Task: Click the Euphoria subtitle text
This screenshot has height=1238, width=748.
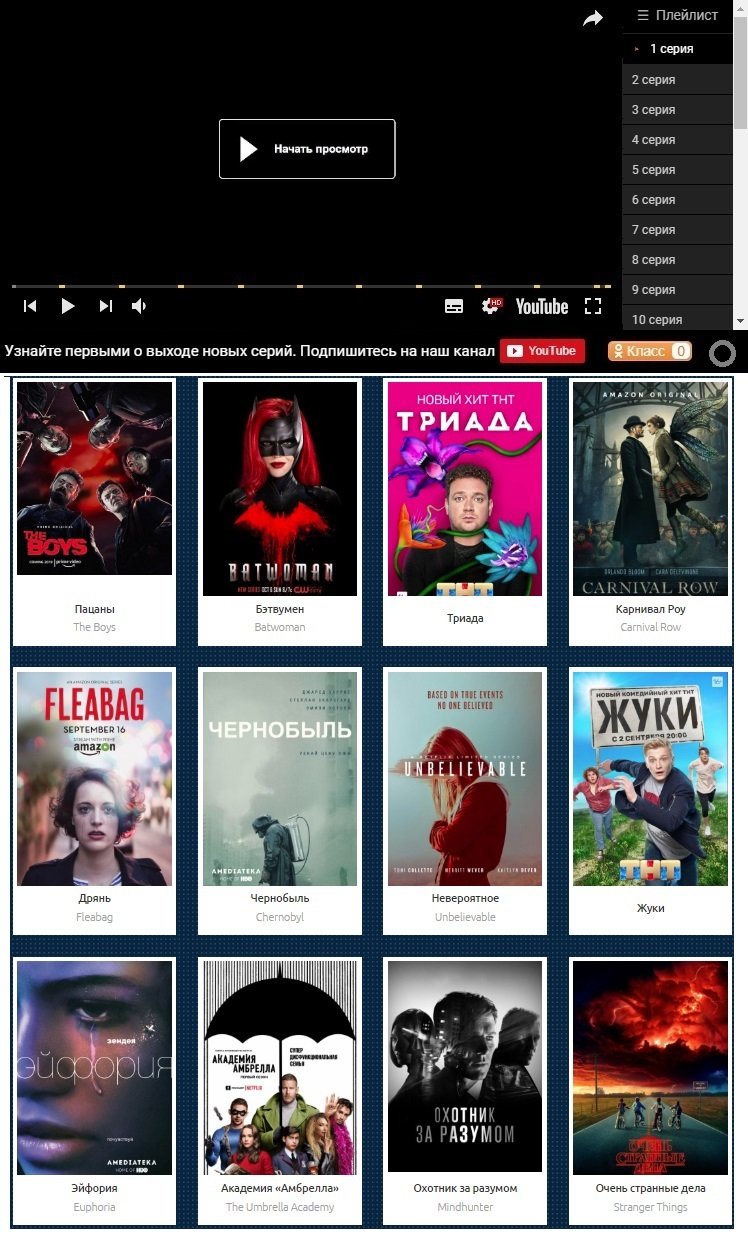Action: tap(95, 1207)
